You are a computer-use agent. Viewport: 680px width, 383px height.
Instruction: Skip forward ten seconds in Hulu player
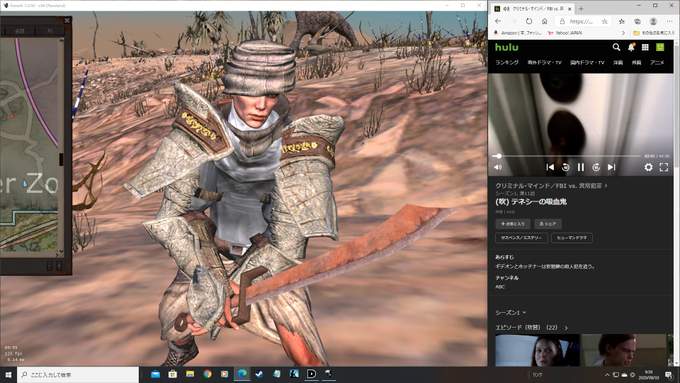point(596,167)
